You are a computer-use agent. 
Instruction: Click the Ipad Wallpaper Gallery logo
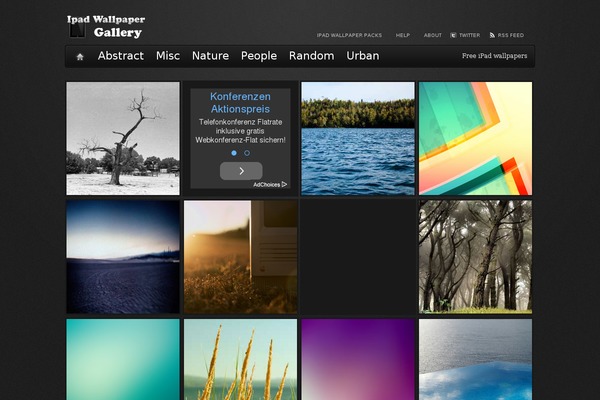click(106, 26)
